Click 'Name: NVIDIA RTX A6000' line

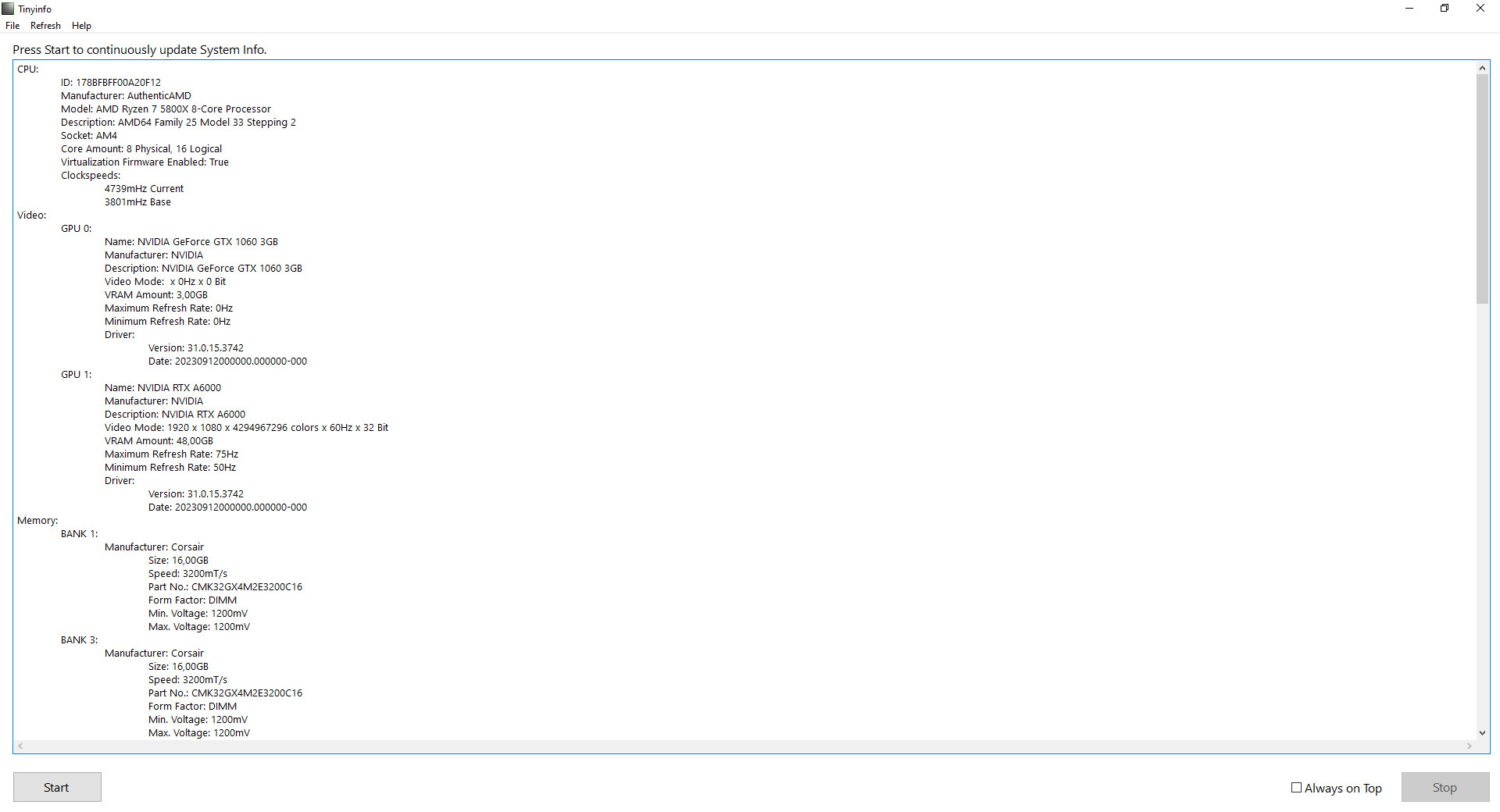point(162,388)
